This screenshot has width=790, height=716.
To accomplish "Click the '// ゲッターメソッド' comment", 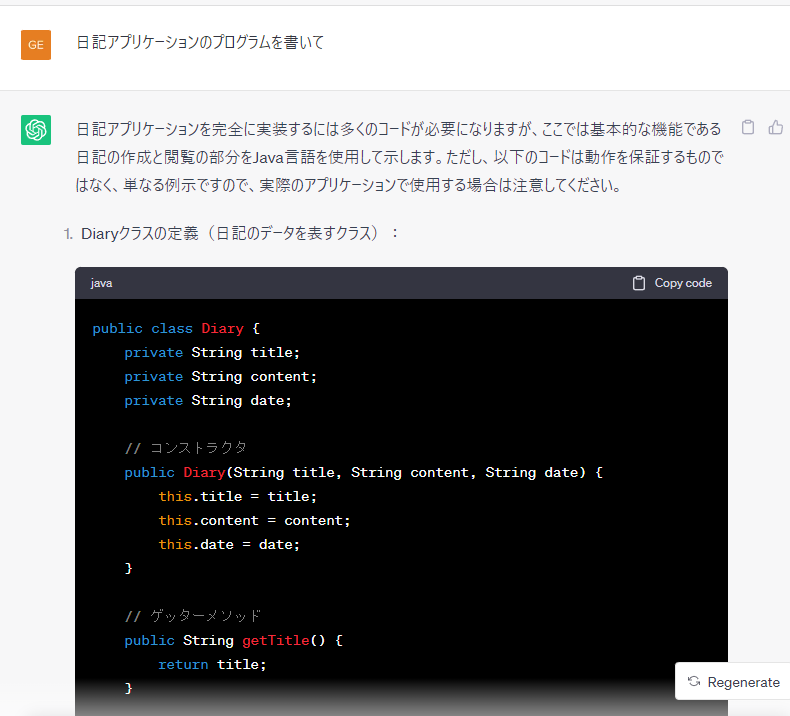I will coord(193,616).
